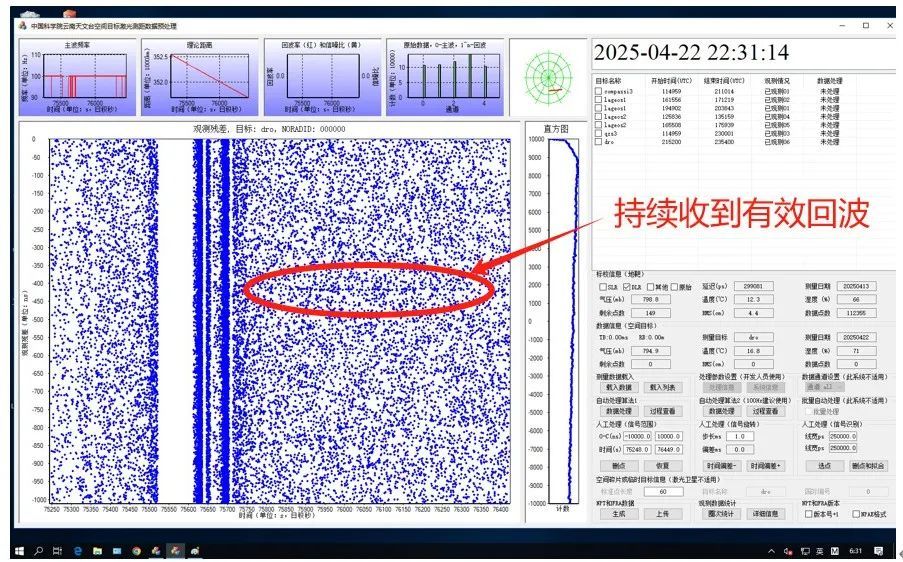Click the 数据处理 list column header
Viewport: 903px width, 562px height.
pos(829,81)
